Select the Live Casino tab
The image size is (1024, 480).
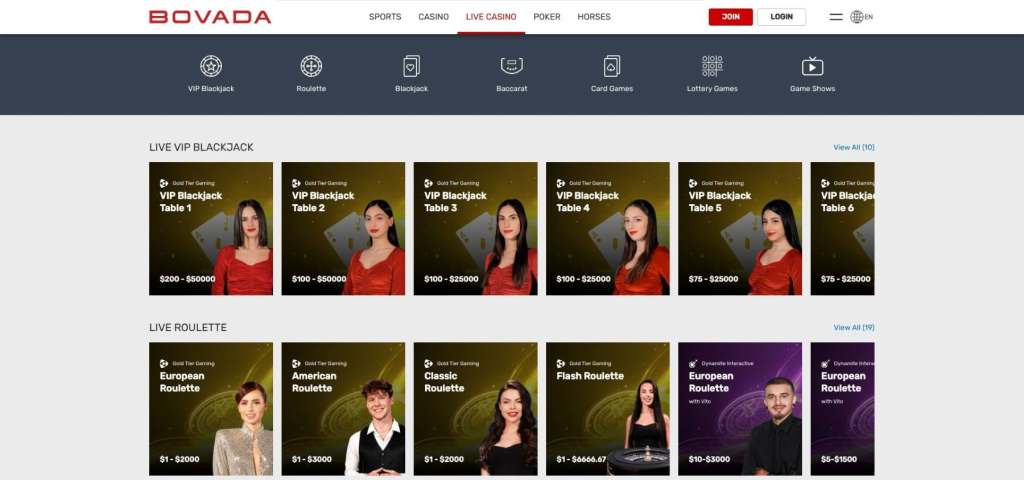tap(491, 17)
